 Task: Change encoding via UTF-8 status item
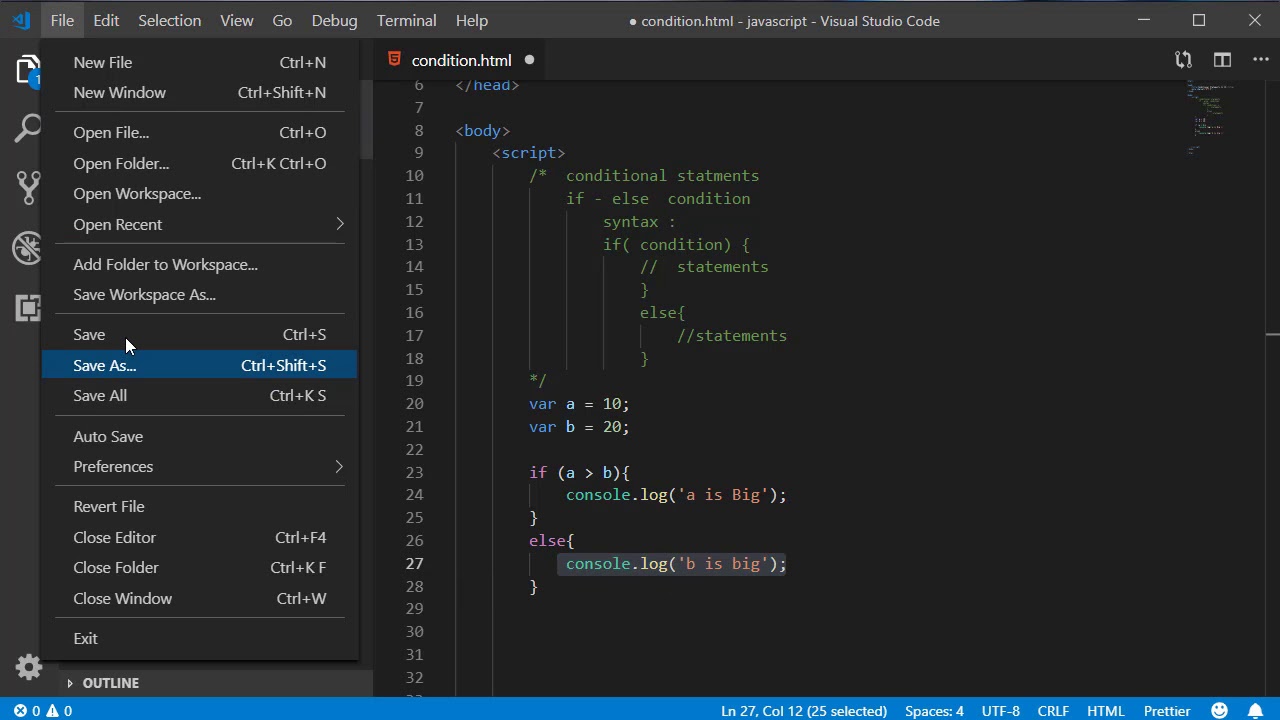(x=1000, y=711)
